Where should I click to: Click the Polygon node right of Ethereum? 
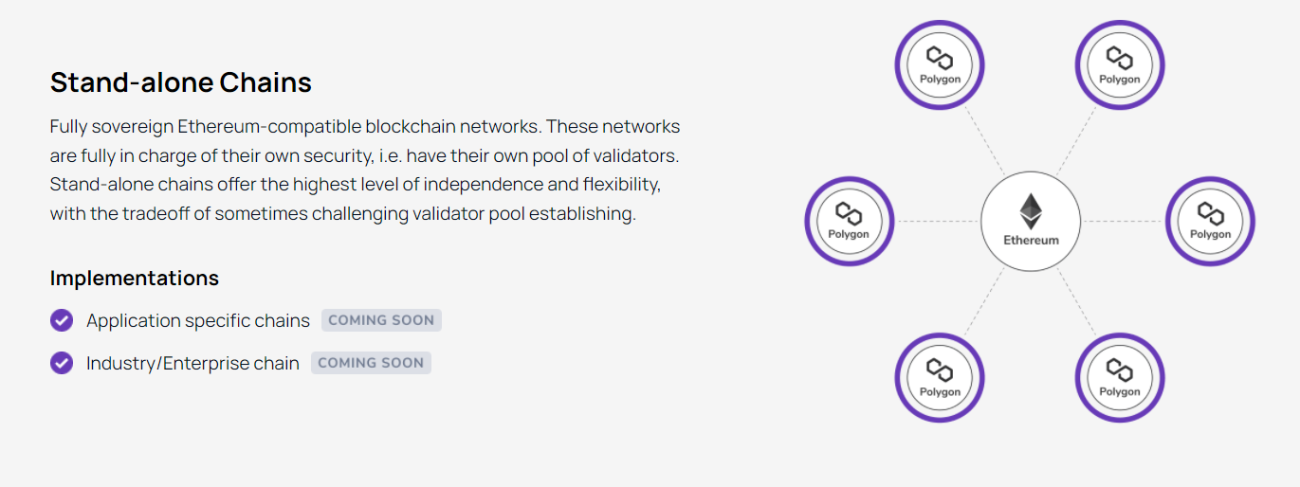click(x=1210, y=221)
